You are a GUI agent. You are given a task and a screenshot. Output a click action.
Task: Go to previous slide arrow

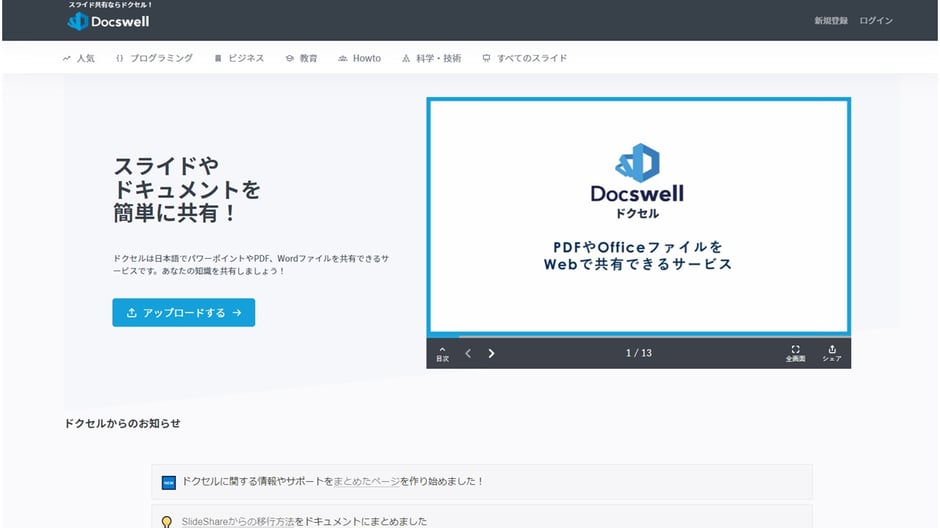(x=468, y=354)
